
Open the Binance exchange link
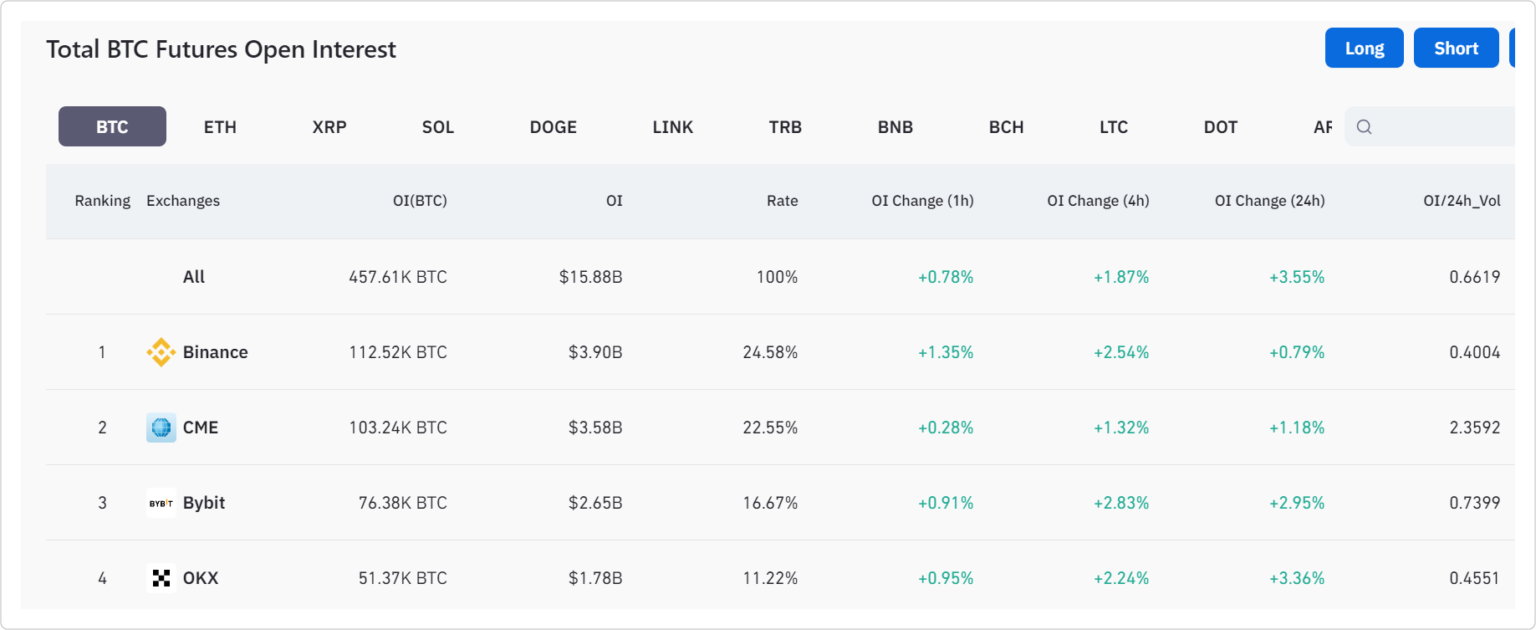point(215,352)
